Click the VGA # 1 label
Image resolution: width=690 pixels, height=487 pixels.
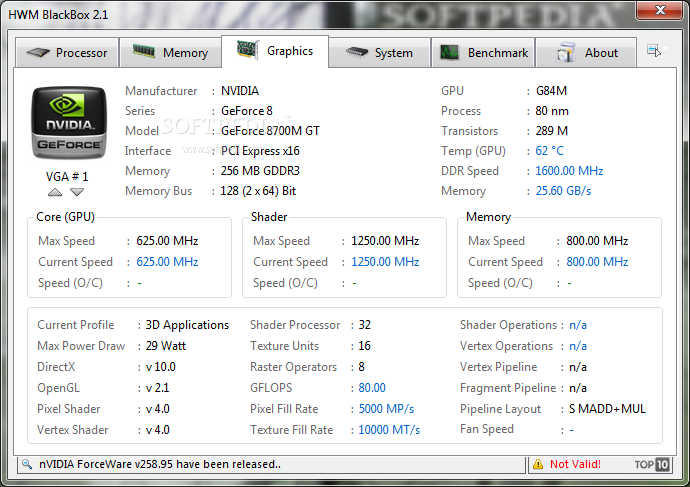coord(67,177)
